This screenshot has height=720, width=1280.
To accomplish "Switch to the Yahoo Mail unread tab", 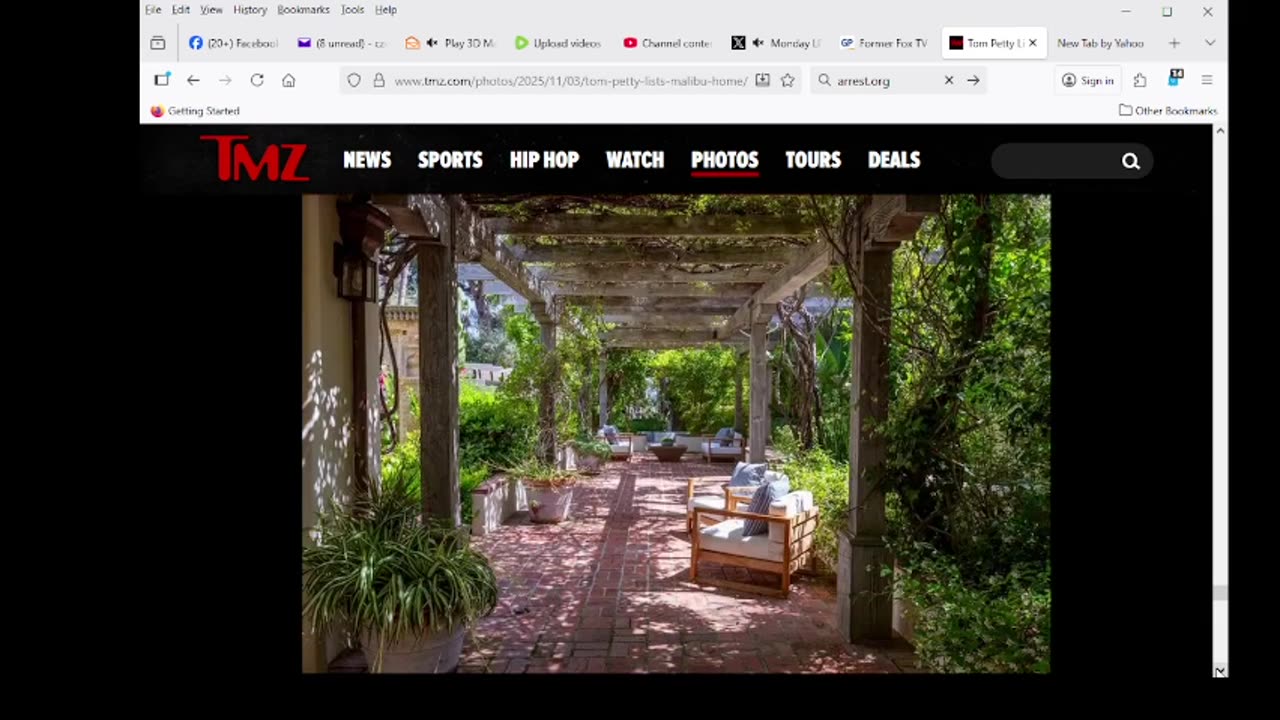I will [341, 43].
